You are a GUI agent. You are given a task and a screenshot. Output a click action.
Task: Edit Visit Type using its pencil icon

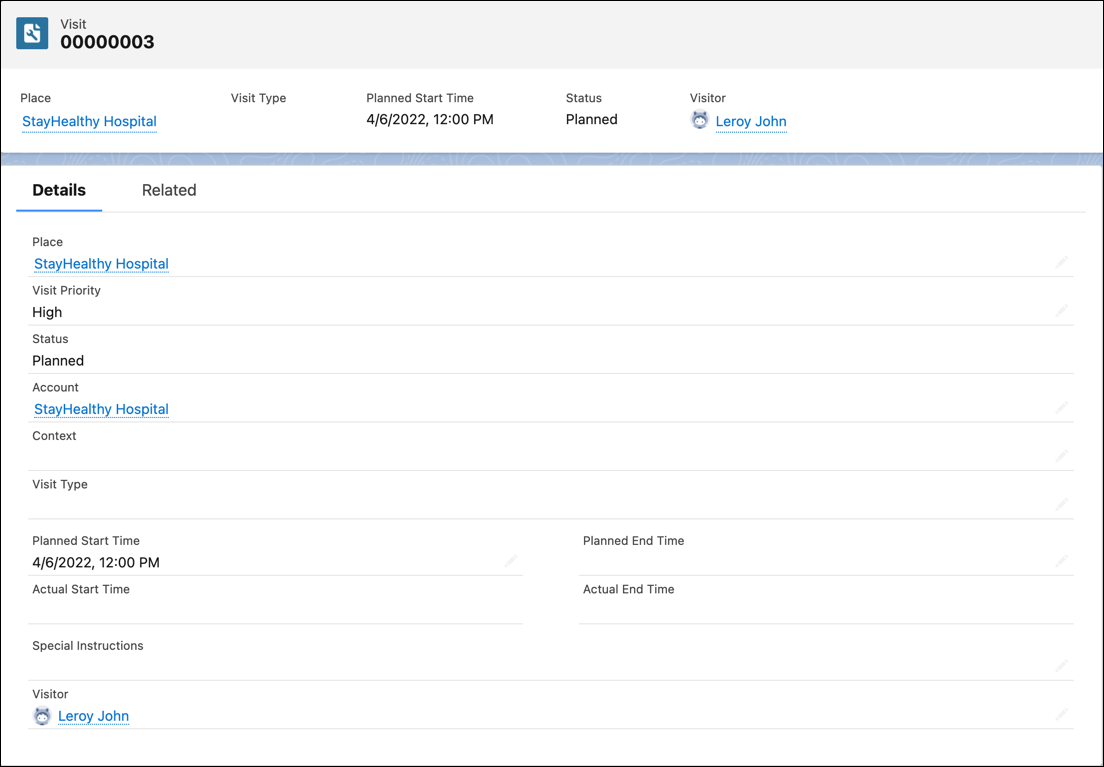[1062, 504]
